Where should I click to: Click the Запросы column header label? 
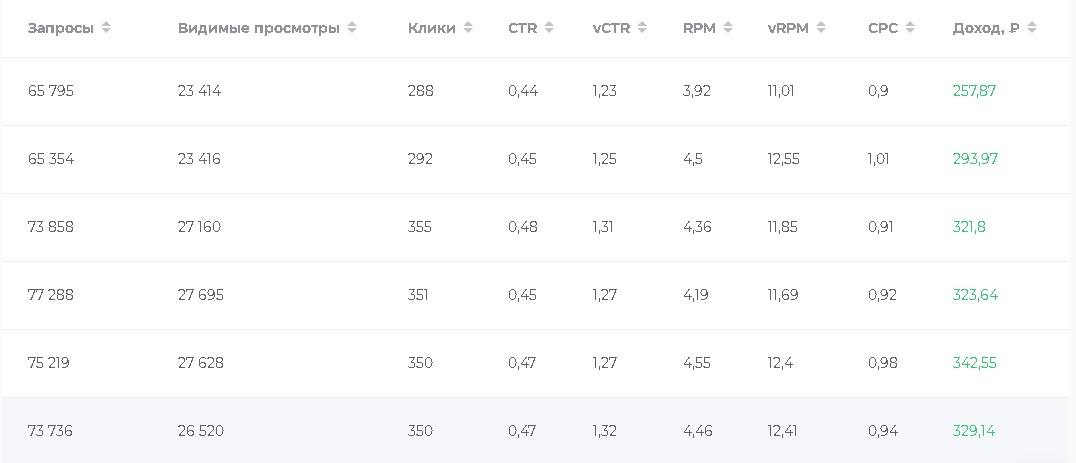(60, 28)
